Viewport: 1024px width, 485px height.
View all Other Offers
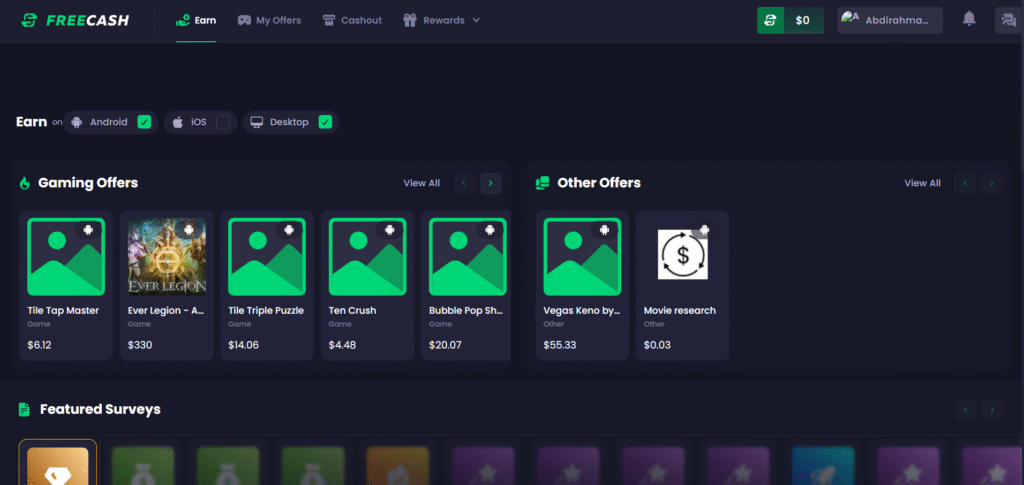tap(922, 183)
